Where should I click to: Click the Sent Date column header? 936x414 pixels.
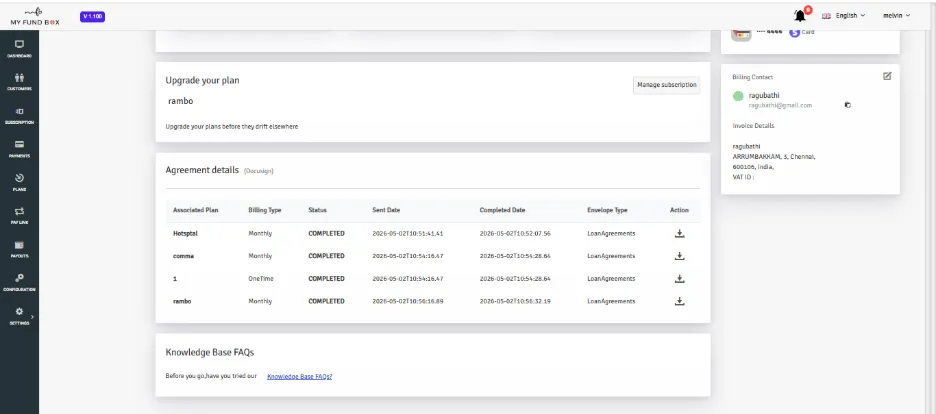[386, 211]
